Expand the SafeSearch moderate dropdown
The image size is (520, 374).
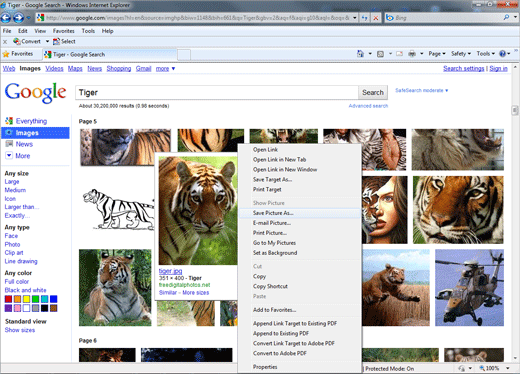(x=422, y=90)
